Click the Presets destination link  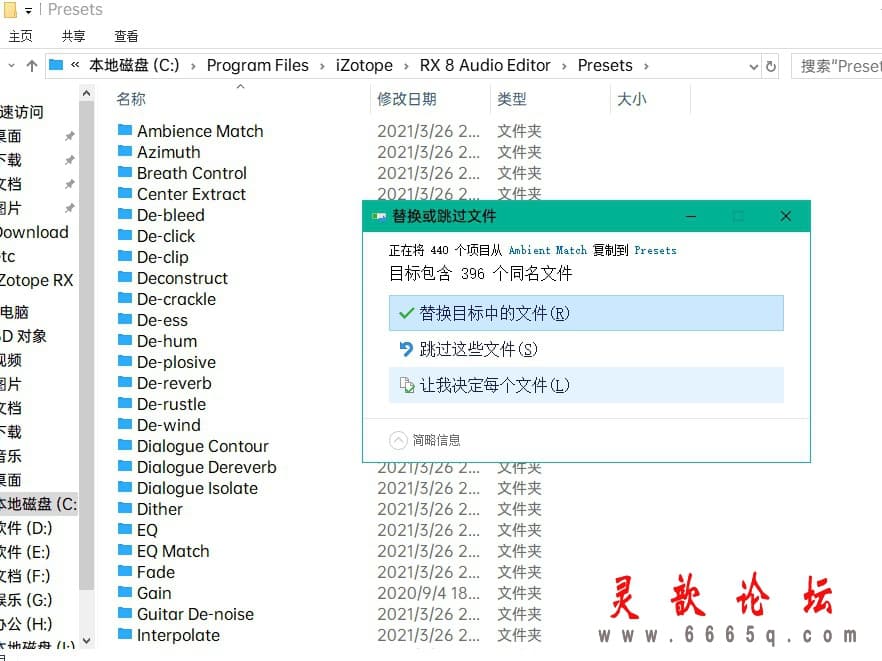[655, 250]
